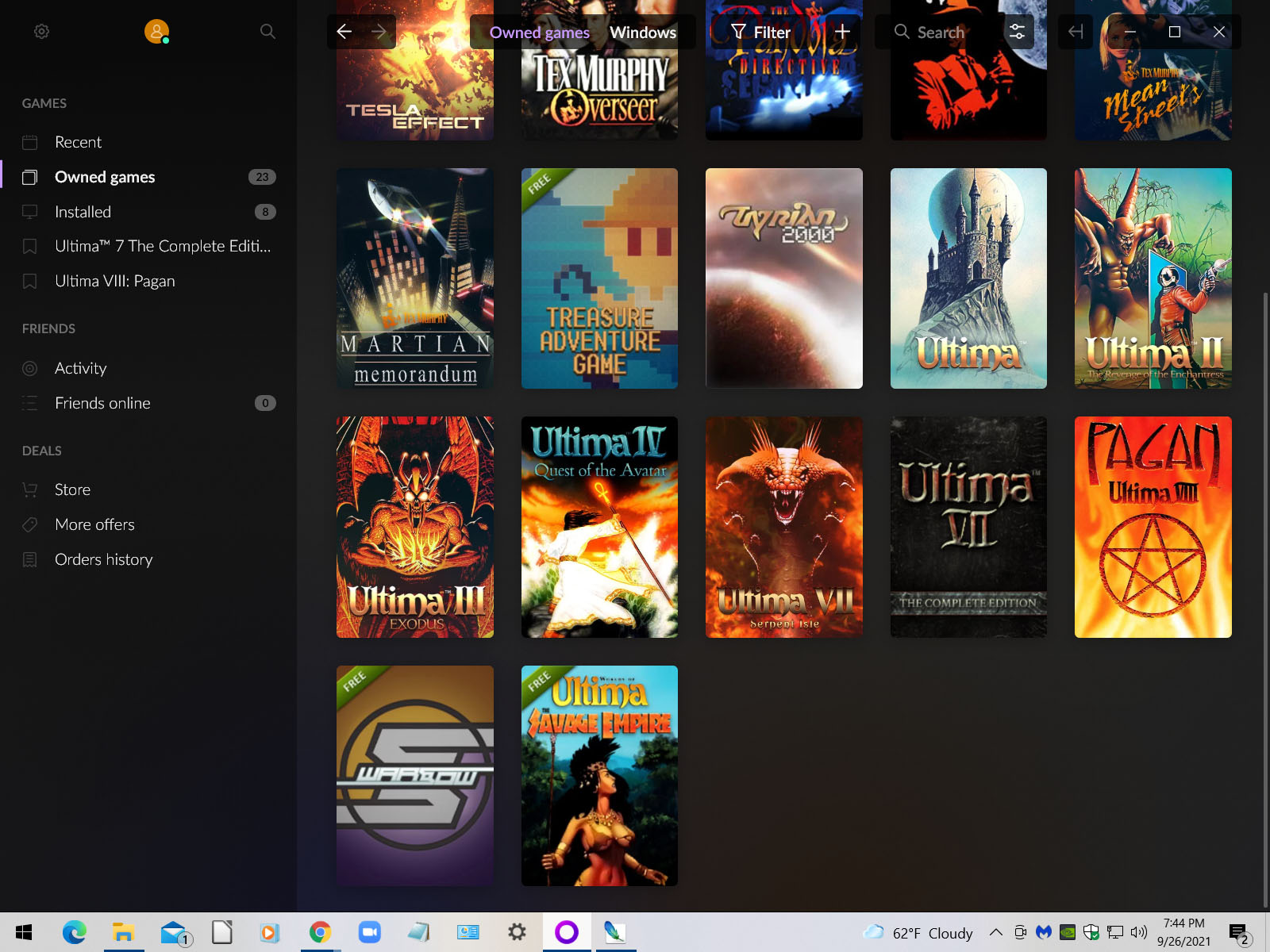
Task: Click the More offers tag icon
Action: (x=30, y=524)
